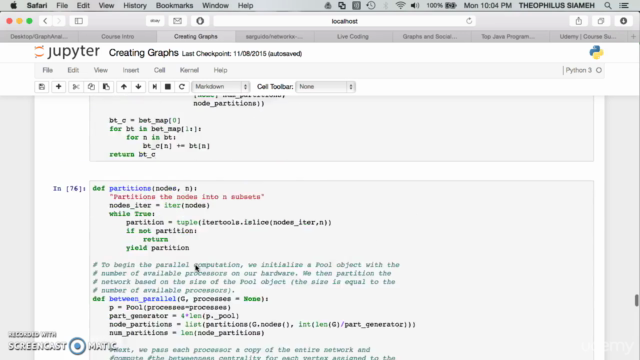Run the cell with the step-forward icon
Screen dimensions: 640x360
(154, 87)
